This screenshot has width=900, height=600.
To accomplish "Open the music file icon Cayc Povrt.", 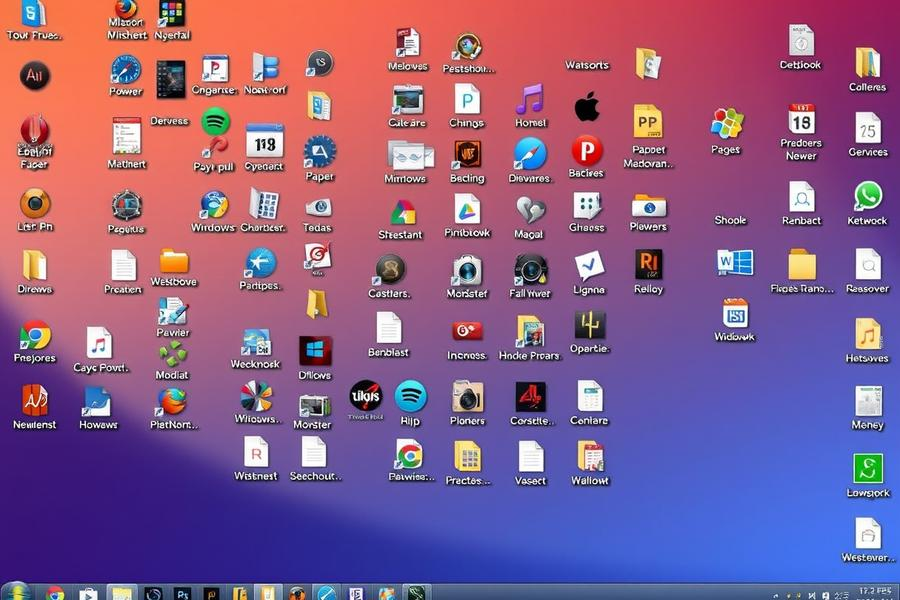I will [99, 343].
